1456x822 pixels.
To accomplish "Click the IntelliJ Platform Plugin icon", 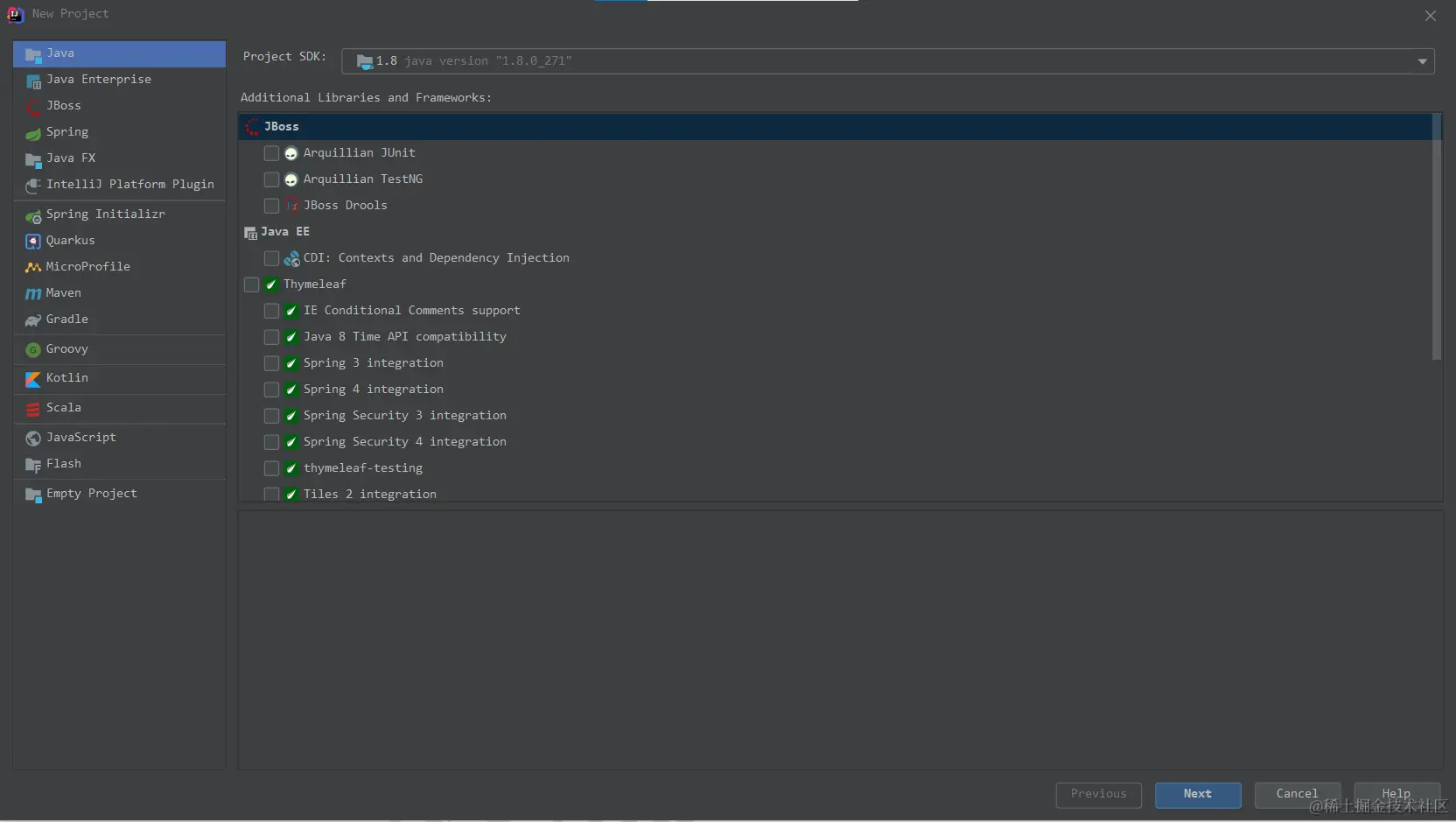I will [x=33, y=186].
